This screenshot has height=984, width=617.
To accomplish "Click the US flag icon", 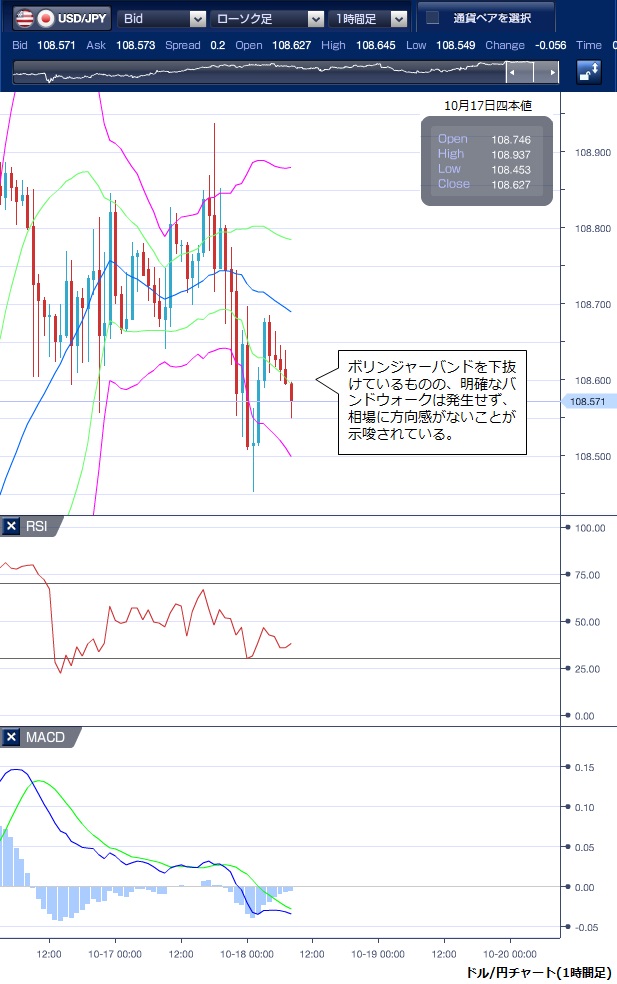I will (23, 18).
